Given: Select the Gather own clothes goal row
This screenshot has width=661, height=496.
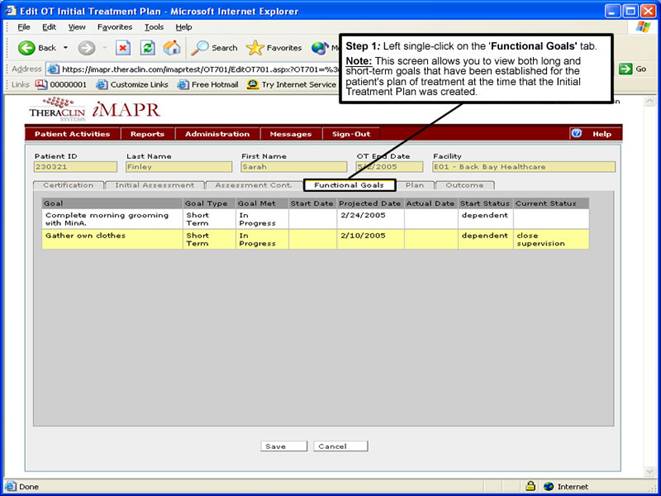Looking at the screenshot, I should point(110,239).
